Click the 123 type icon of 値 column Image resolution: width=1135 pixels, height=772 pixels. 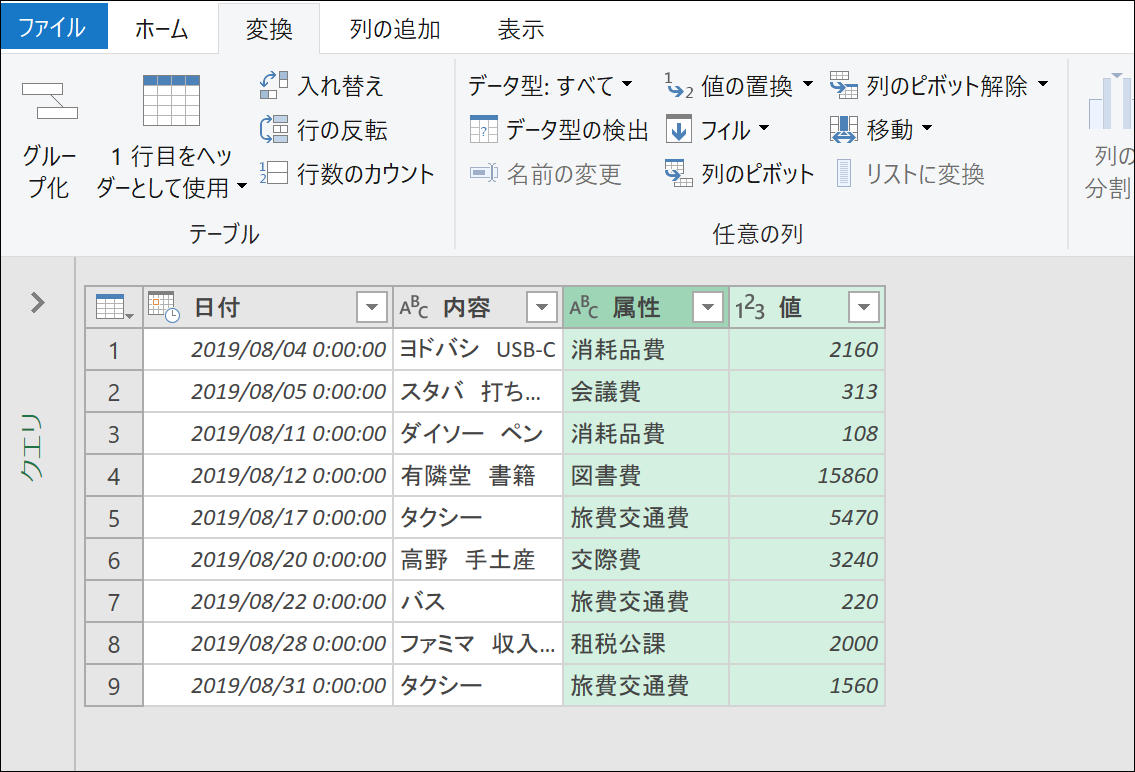pos(750,307)
